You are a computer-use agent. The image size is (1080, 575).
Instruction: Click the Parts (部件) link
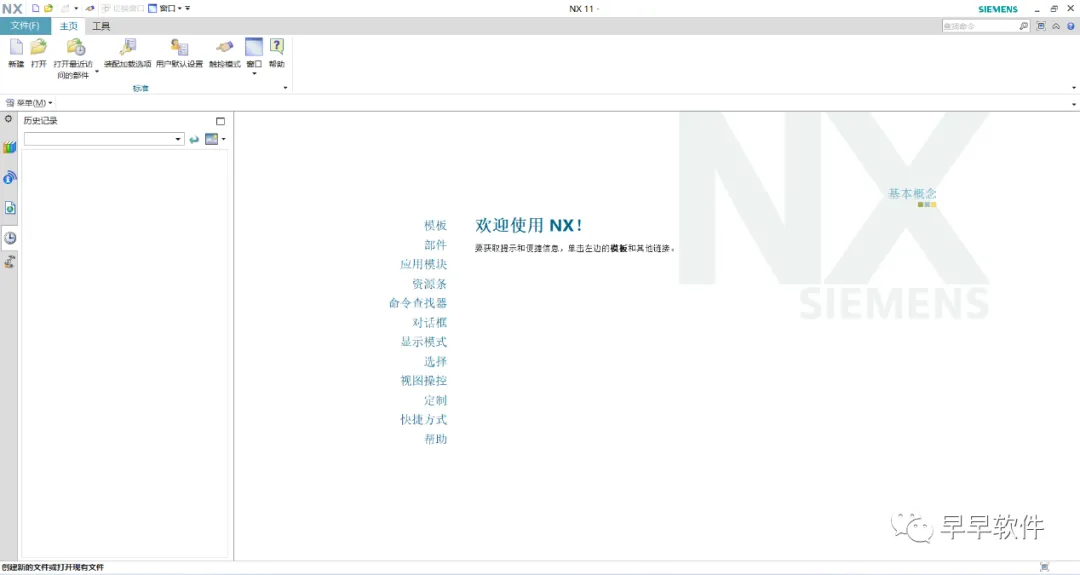tap(435, 244)
